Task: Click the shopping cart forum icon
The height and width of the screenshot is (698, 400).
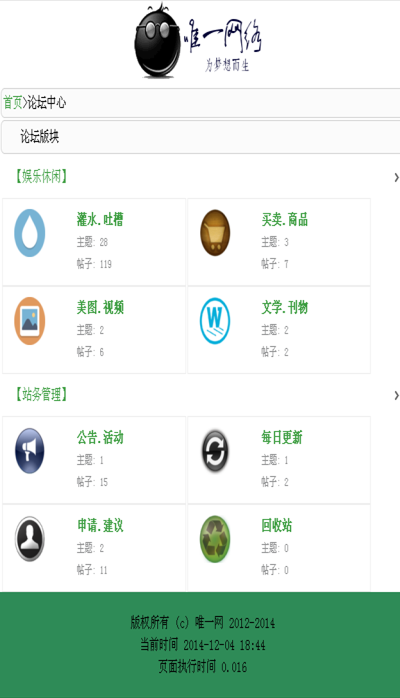Action: [215, 233]
